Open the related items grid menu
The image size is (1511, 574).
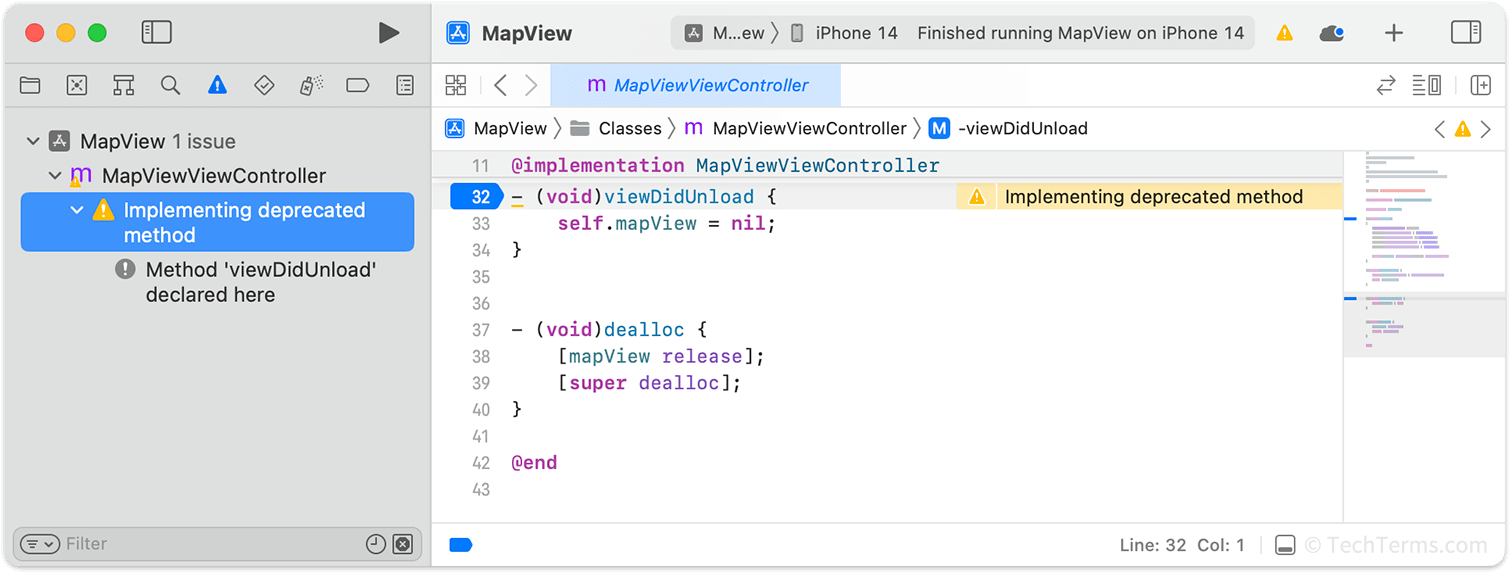coord(456,86)
